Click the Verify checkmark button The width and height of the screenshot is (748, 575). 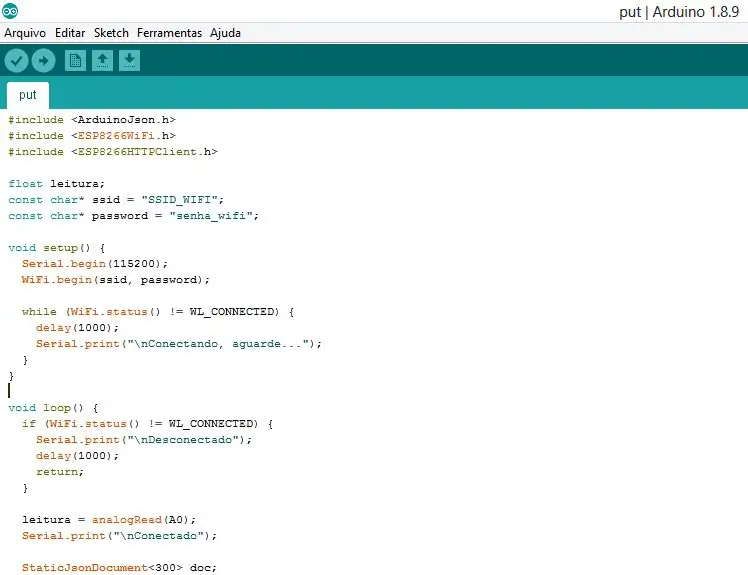coord(16,61)
